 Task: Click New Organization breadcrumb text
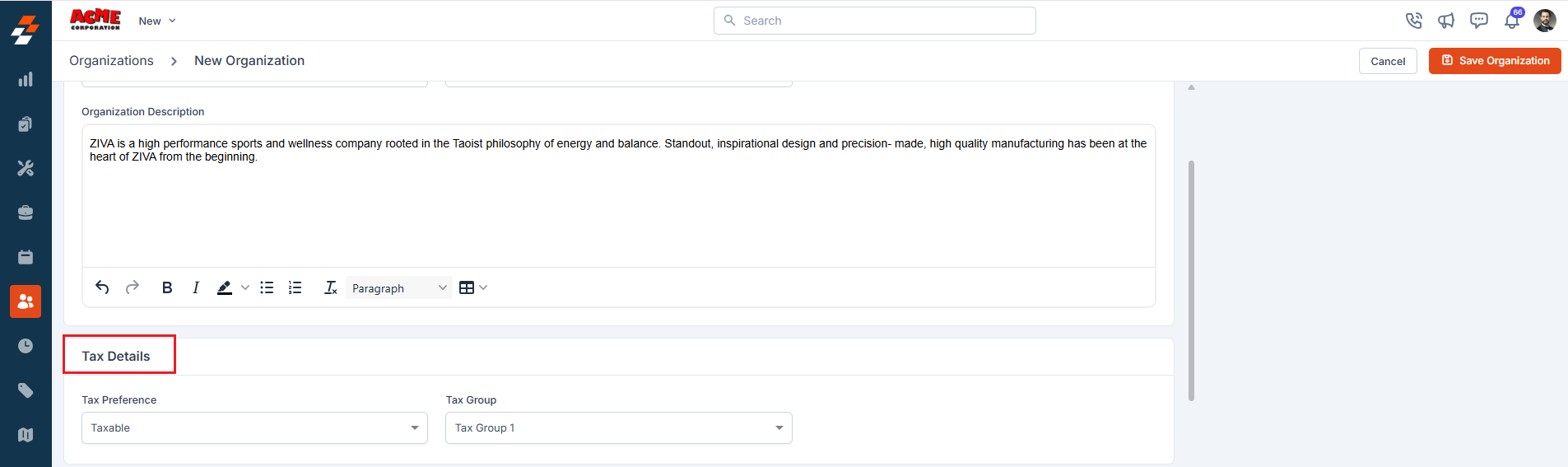pyautogui.click(x=249, y=61)
